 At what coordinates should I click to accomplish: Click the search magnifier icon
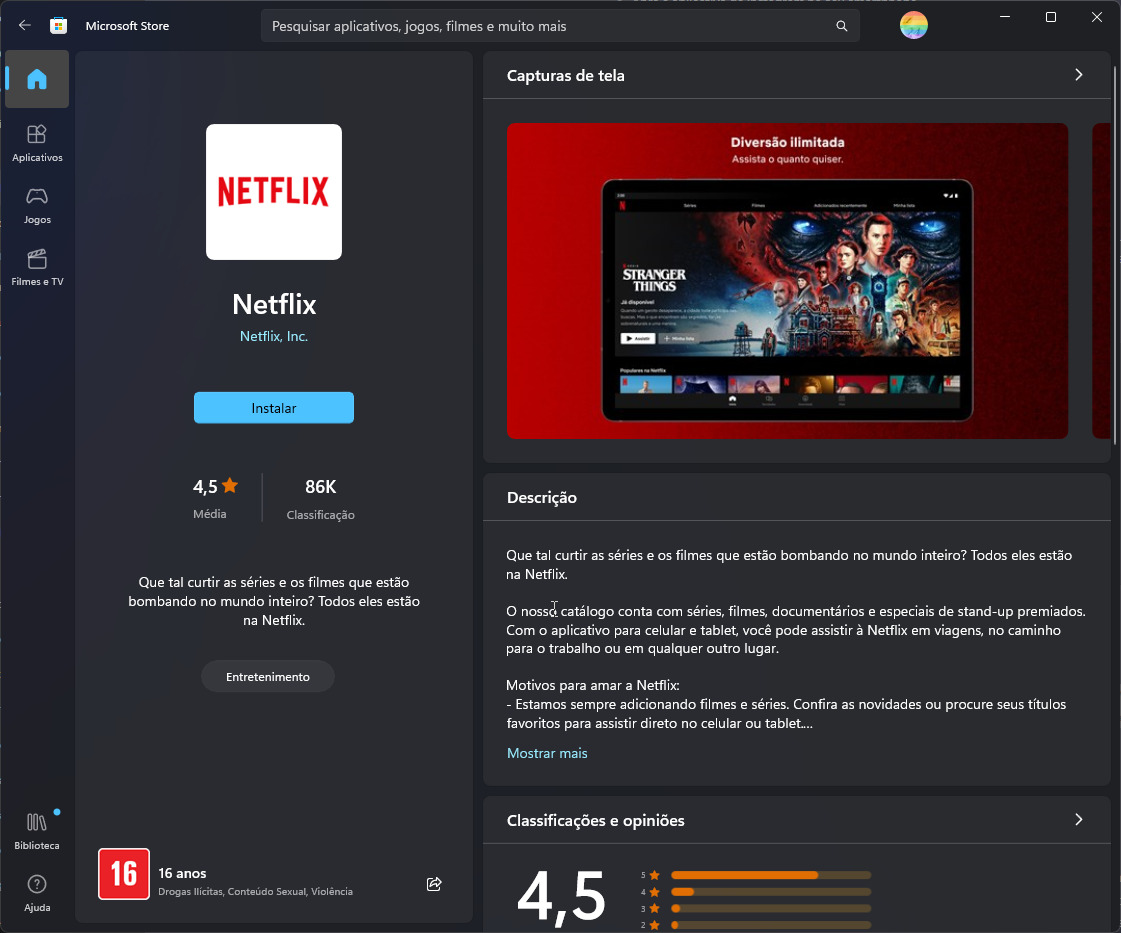[841, 26]
